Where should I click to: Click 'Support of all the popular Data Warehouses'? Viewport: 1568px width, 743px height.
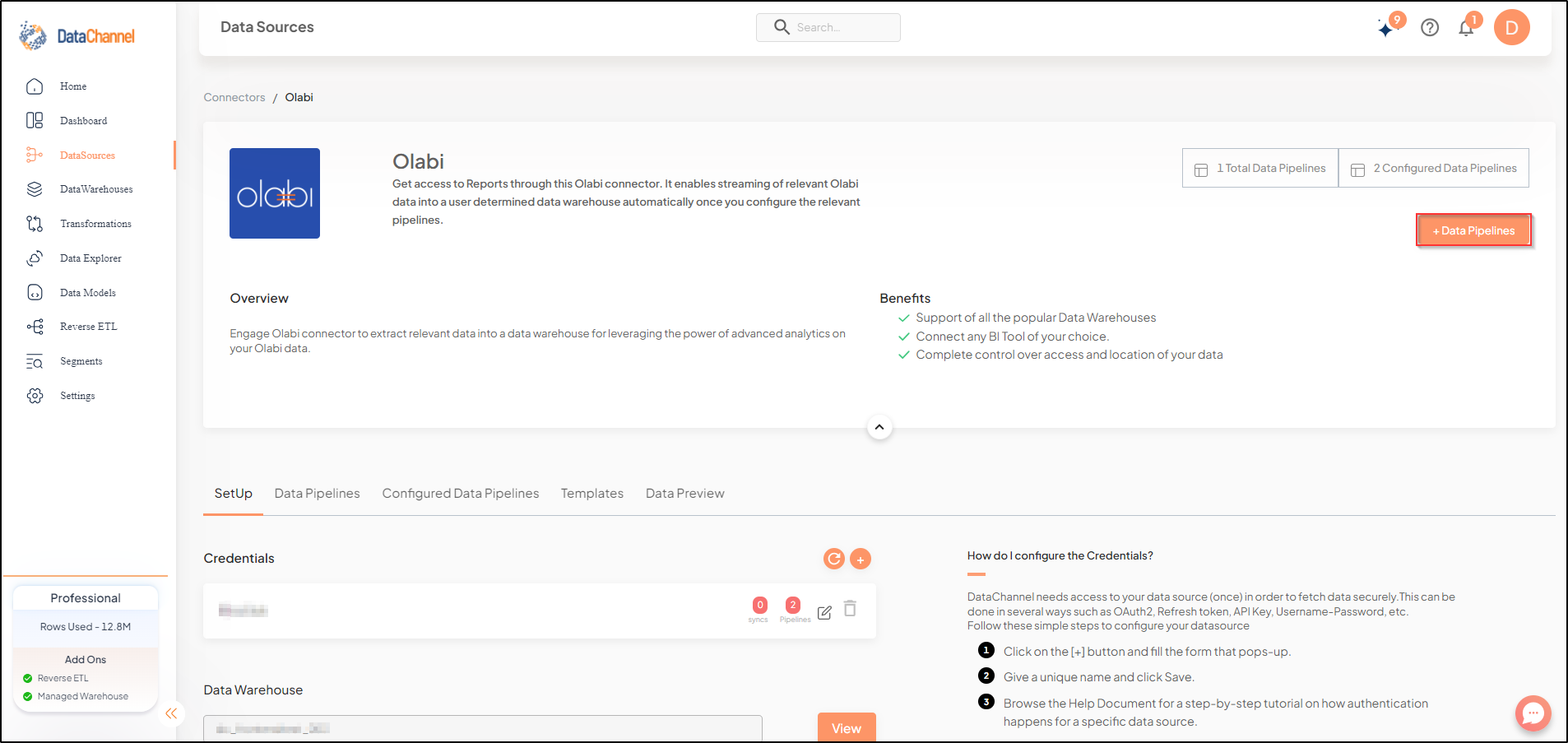click(x=1036, y=318)
